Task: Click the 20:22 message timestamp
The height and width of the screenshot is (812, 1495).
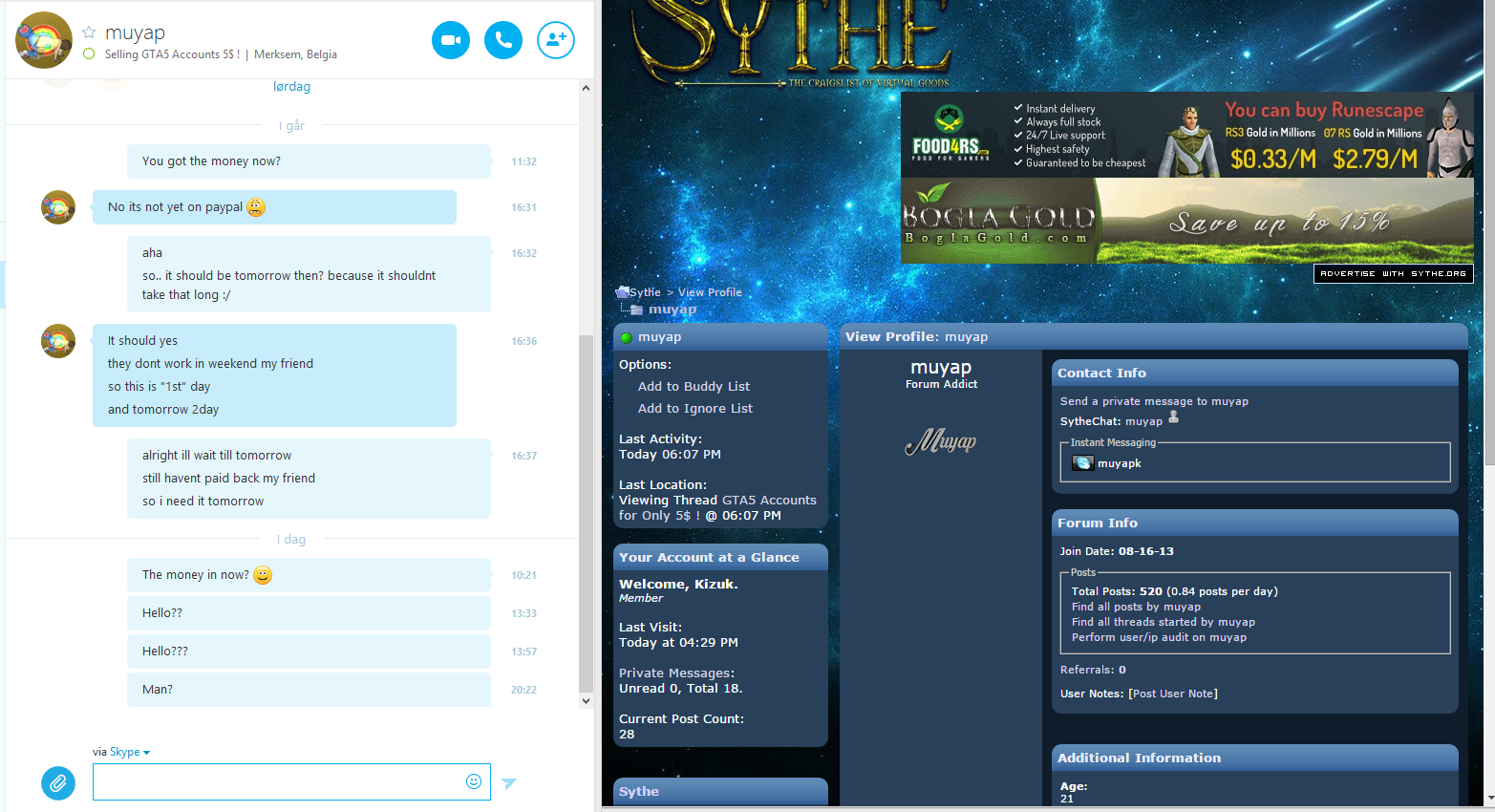Action: [x=523, y=690]
